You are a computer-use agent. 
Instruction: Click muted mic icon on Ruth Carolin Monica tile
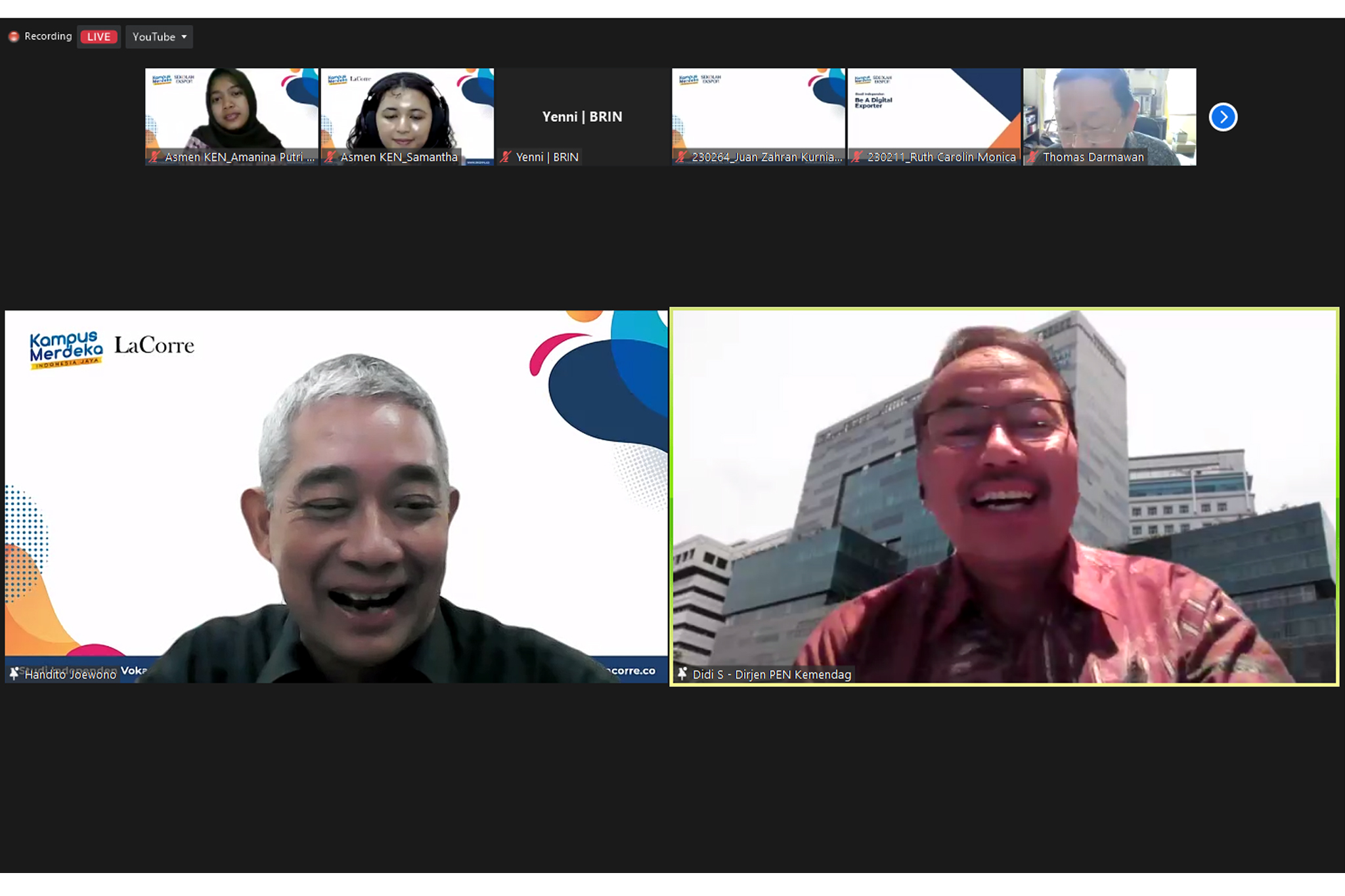857,157
